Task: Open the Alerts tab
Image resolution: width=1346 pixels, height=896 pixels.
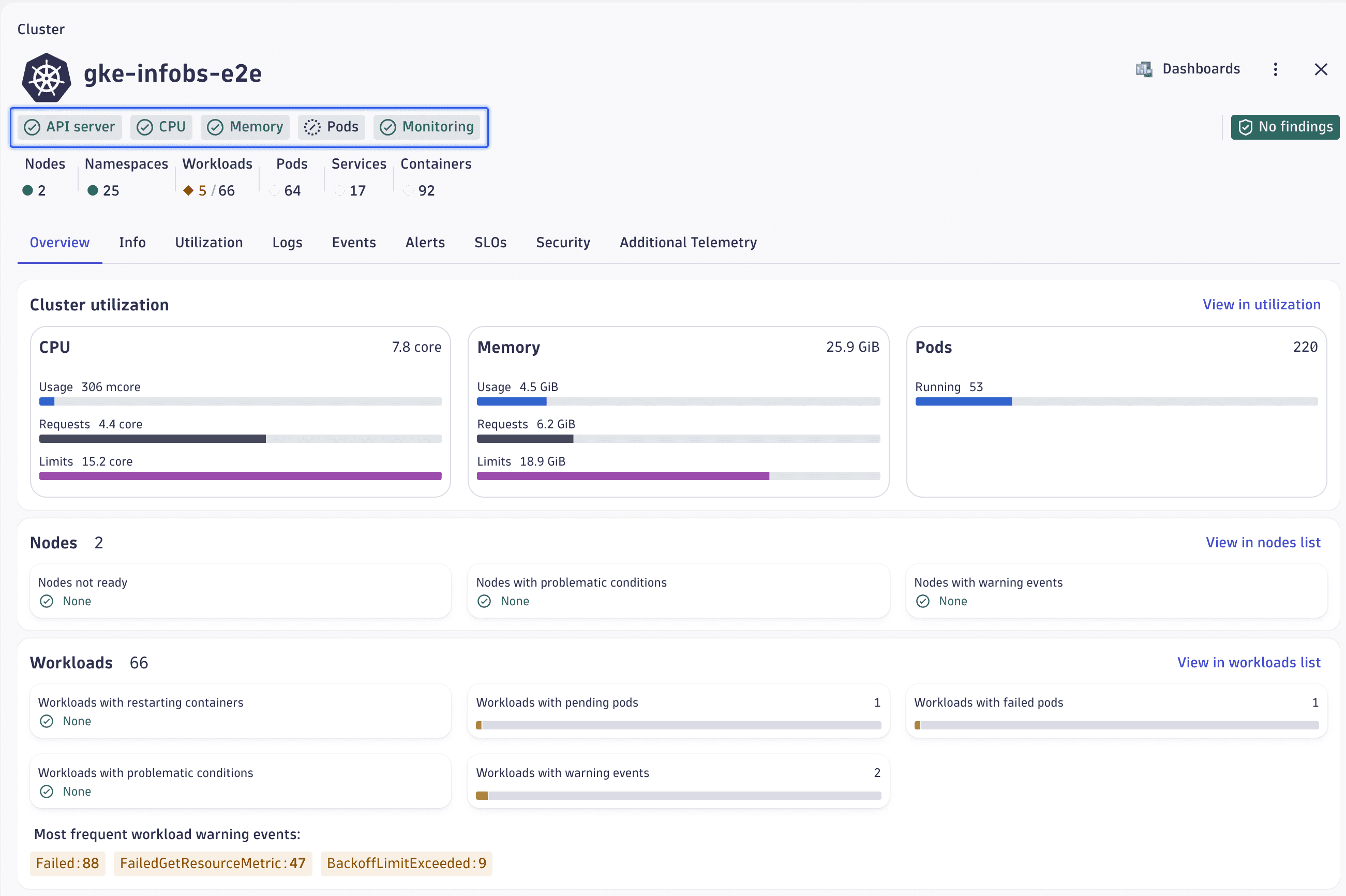Action: (425, 242)
